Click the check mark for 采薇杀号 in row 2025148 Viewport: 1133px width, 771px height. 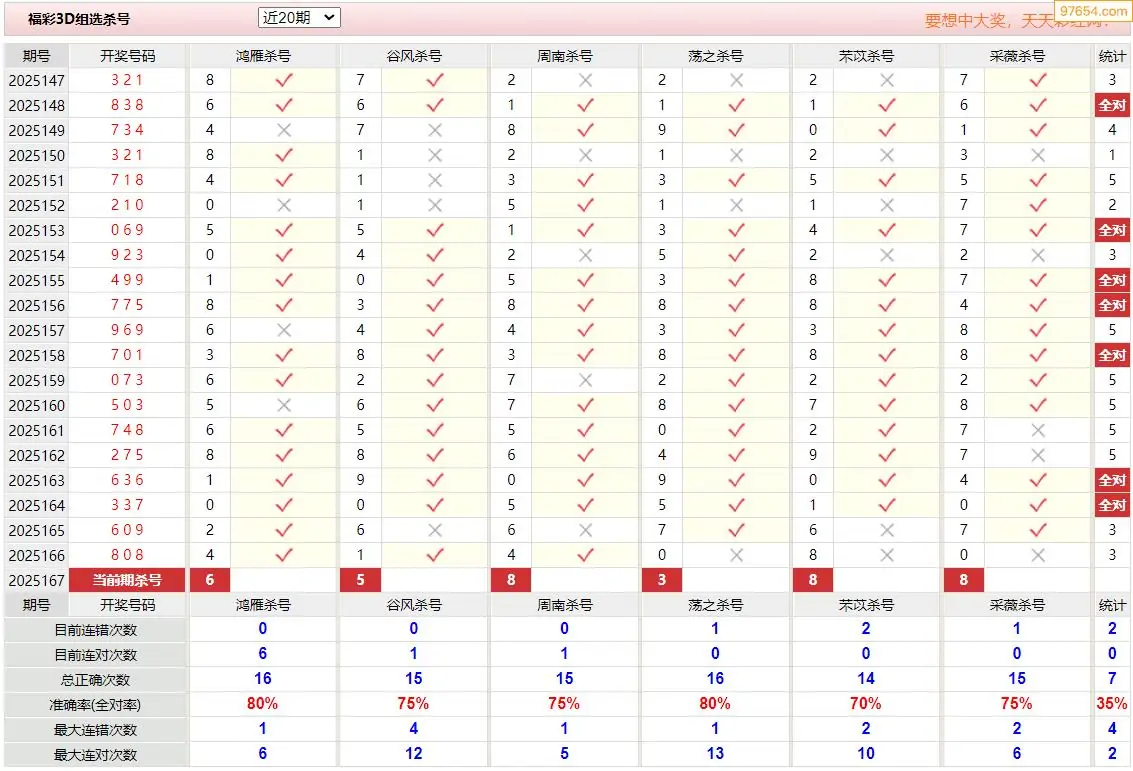[1038, 105]
